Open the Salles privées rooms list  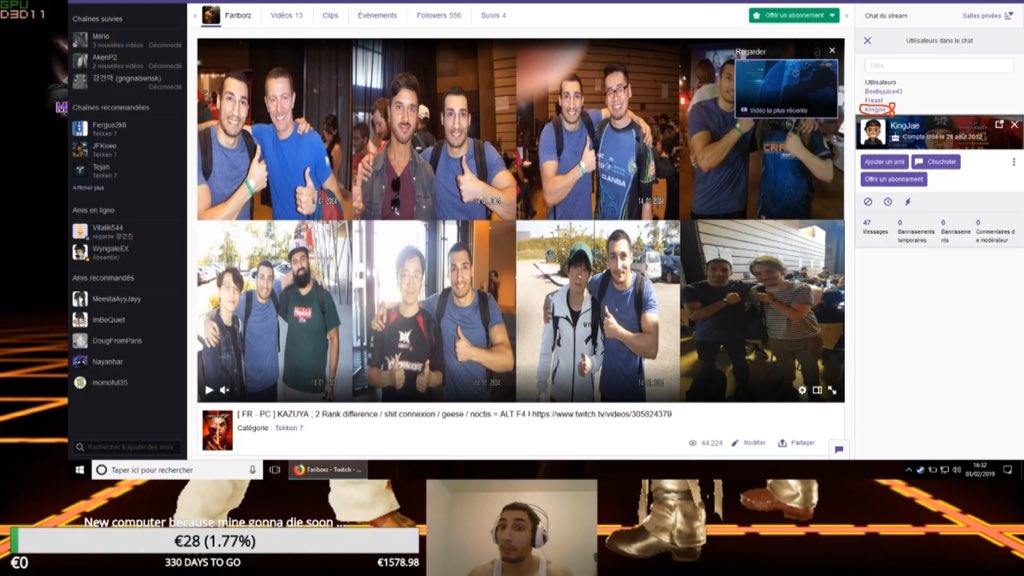987,16
